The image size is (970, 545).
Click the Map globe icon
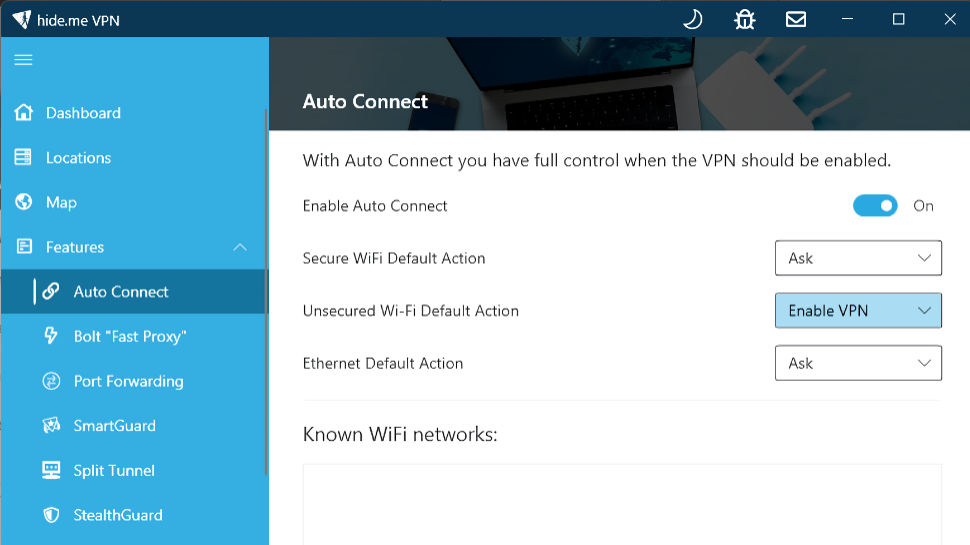click(x=24, y=202)
